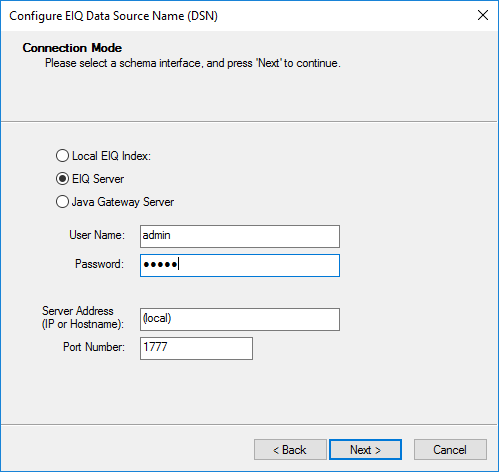Click the User Name field containing admin
The height and width of the screenshot is (472, 499).
tap(240, 236)
